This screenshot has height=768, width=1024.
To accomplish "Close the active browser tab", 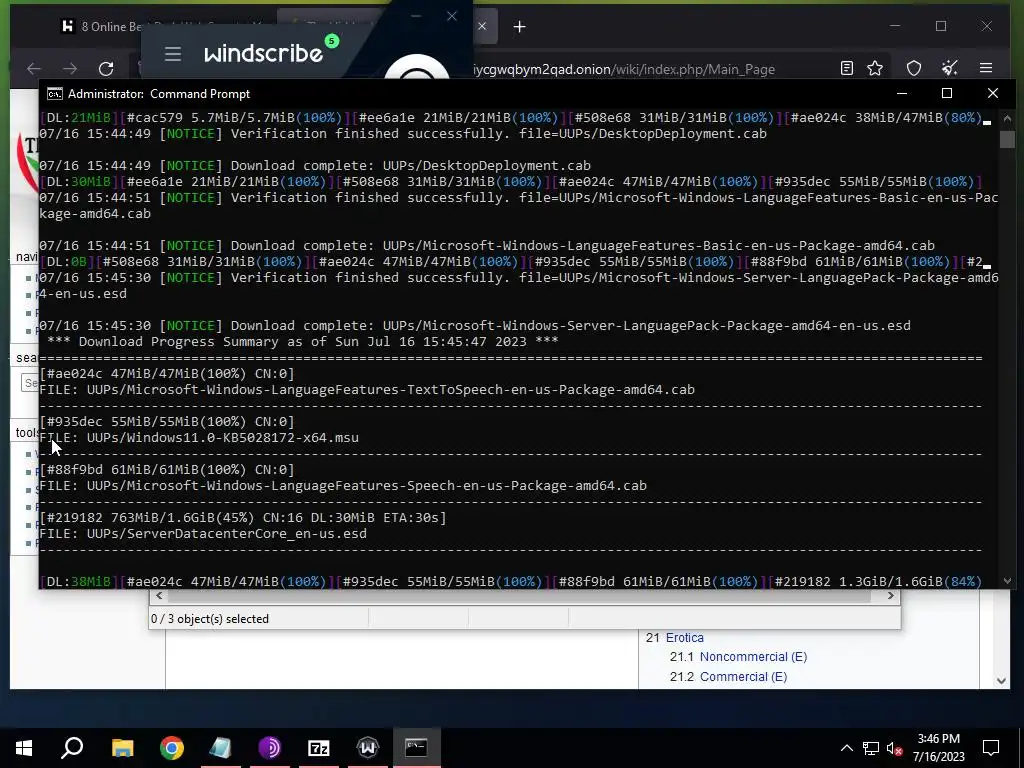I will (482, 26).
